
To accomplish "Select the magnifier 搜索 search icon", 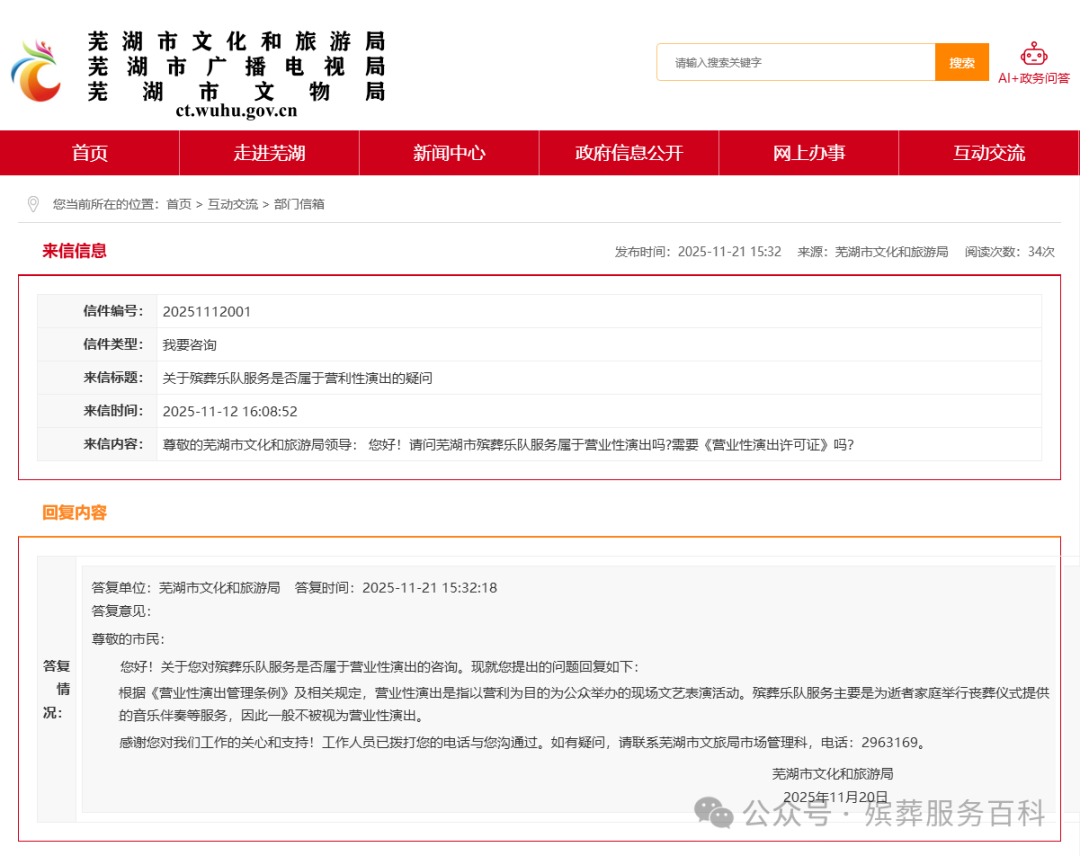I will 961,62.
